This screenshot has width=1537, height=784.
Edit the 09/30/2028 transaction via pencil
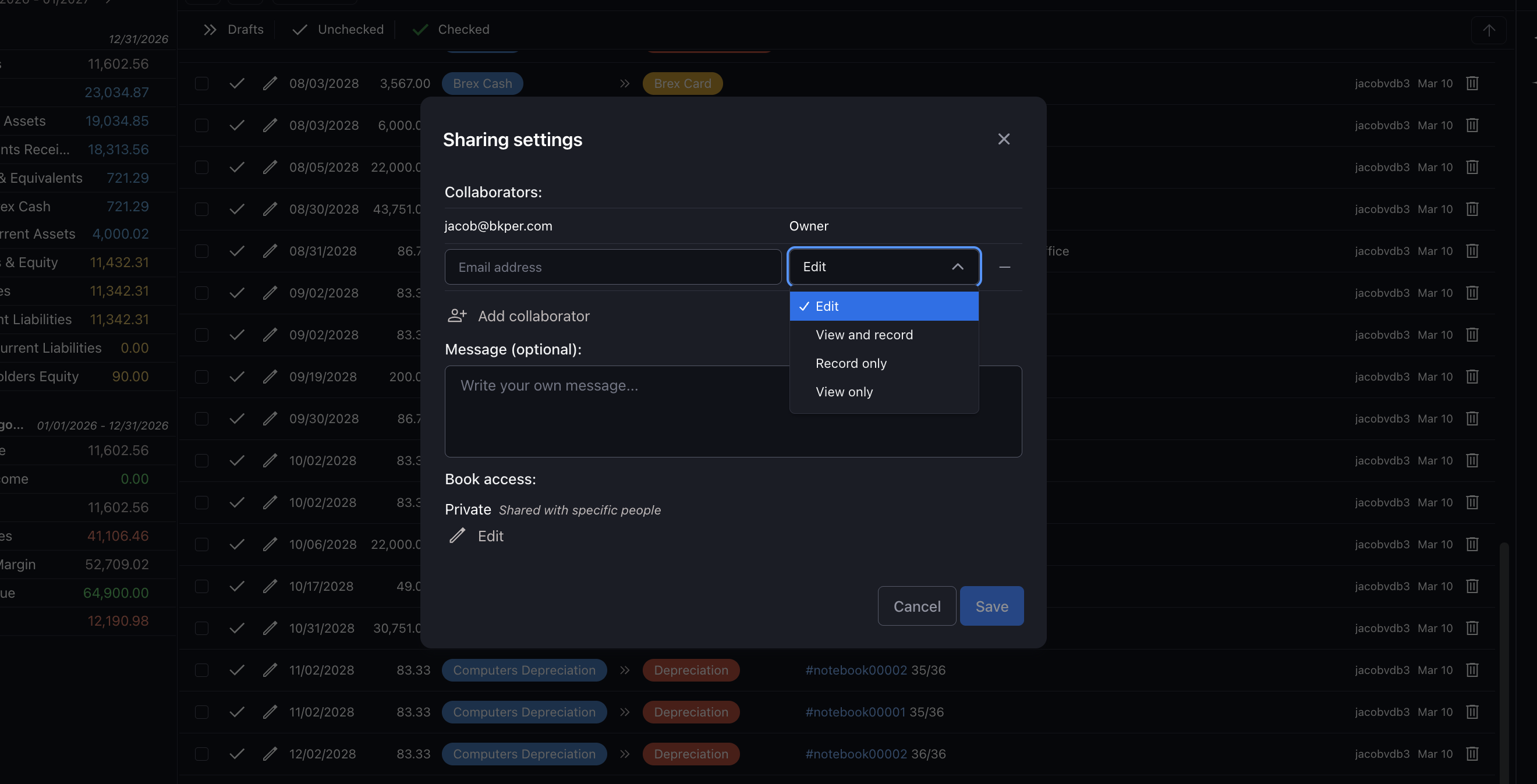[270, 419]
